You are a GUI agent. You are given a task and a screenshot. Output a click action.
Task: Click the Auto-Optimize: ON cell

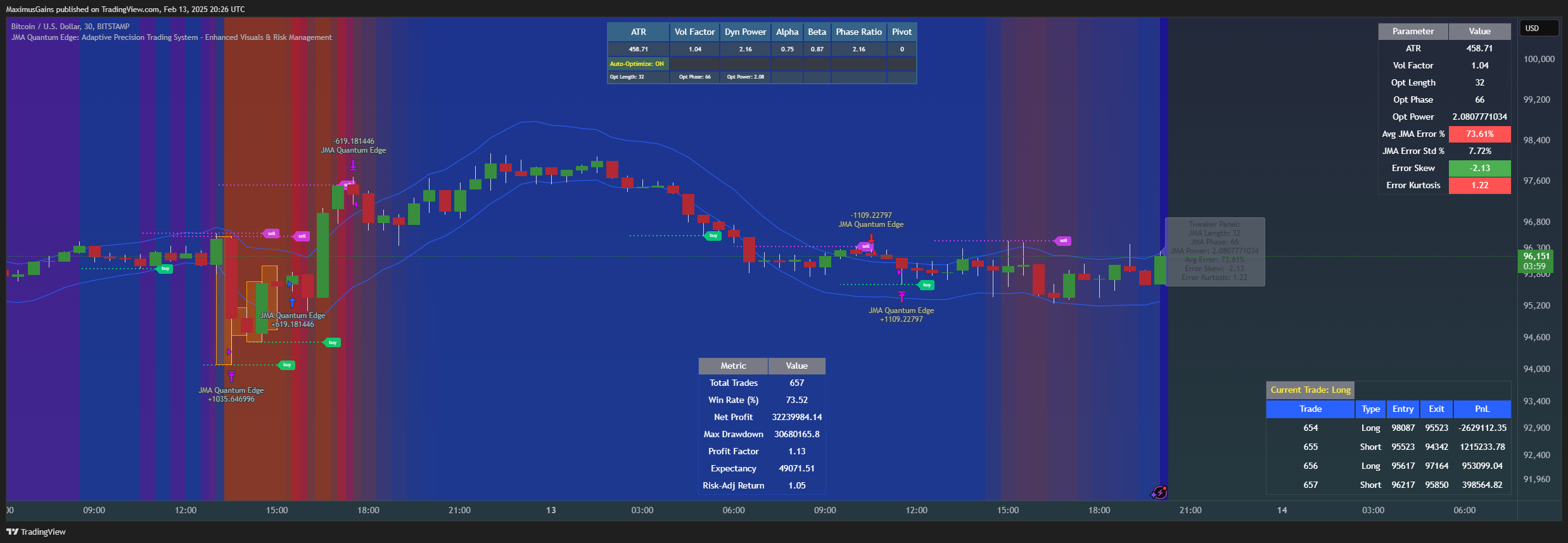(x=638, y=64)
